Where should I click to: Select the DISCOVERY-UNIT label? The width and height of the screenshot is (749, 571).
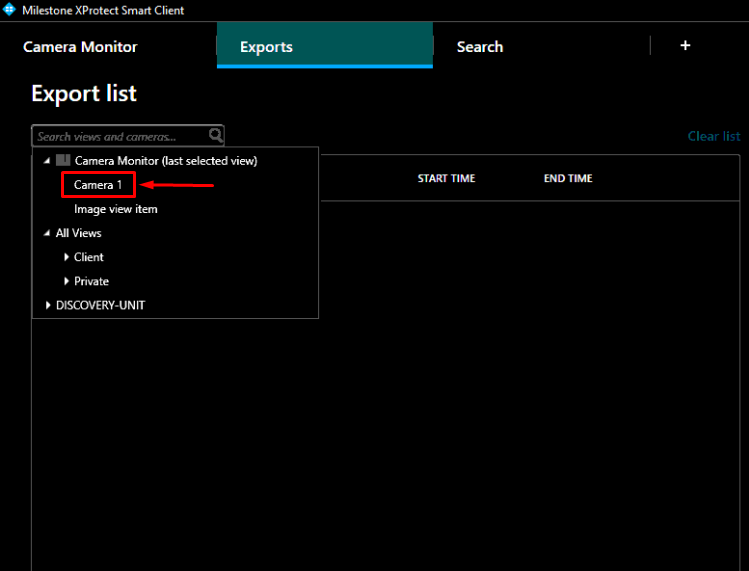click(x=100, y=305)
